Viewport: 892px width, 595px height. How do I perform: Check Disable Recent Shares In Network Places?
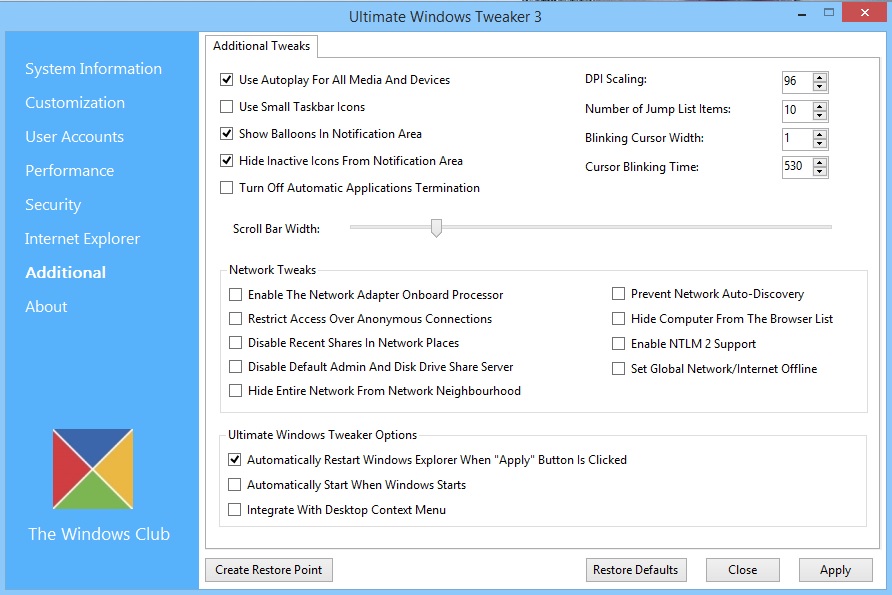(235, 342)
